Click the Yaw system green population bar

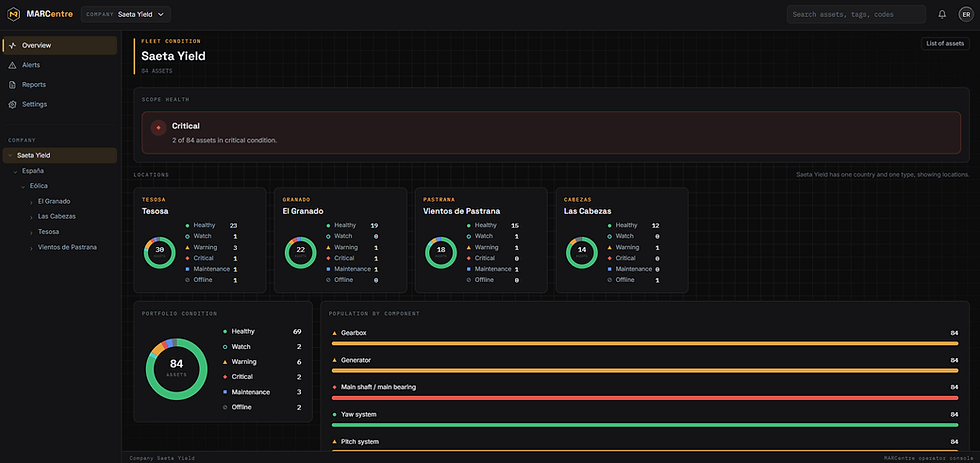[645, 425]
